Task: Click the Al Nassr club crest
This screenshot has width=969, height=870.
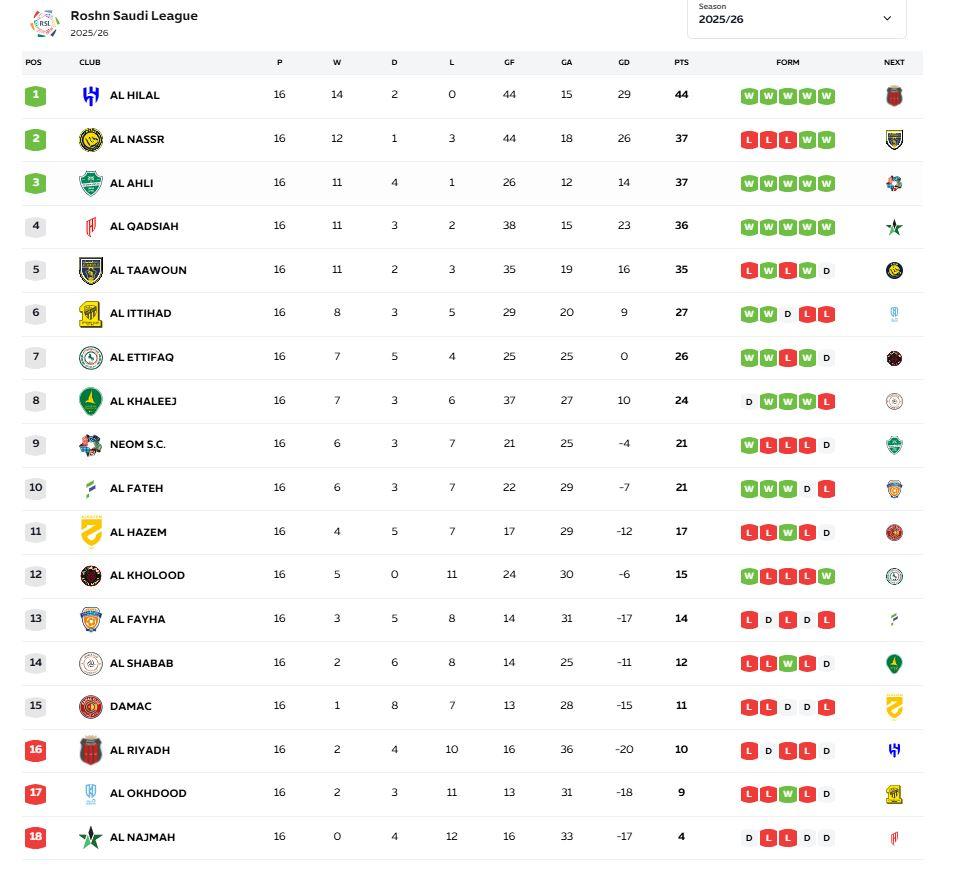Action: 88,139
